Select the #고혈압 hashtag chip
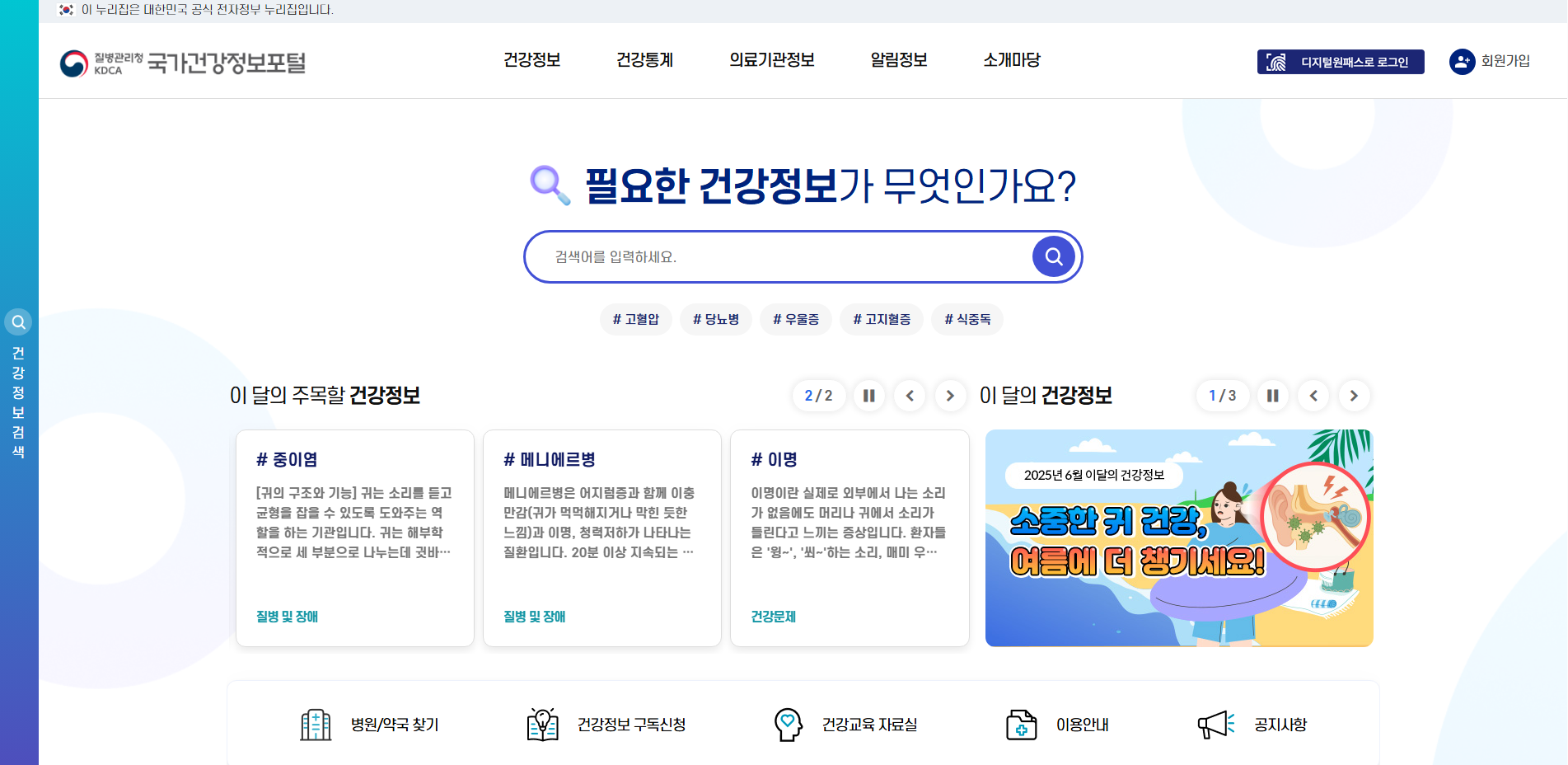This screenshot has height=765, width=1568. (x=635, y=319)
